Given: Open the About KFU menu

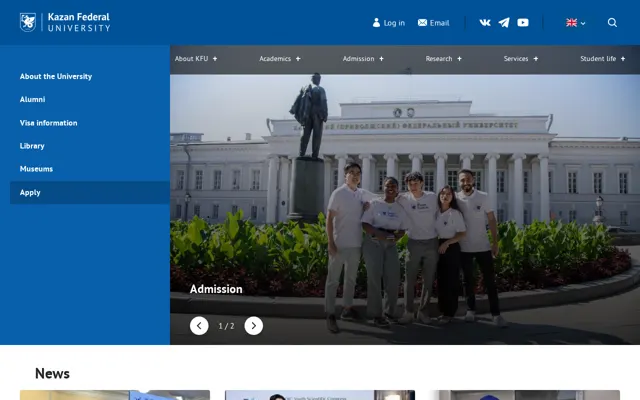Looking at the screenshot, I should (x=191, y=59).
